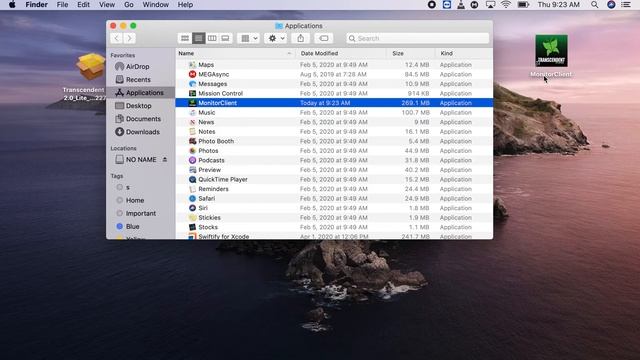640x360 pixels.
Task: Select the Preview row in list
Action: pyautogui.click(x=334, y=170)
